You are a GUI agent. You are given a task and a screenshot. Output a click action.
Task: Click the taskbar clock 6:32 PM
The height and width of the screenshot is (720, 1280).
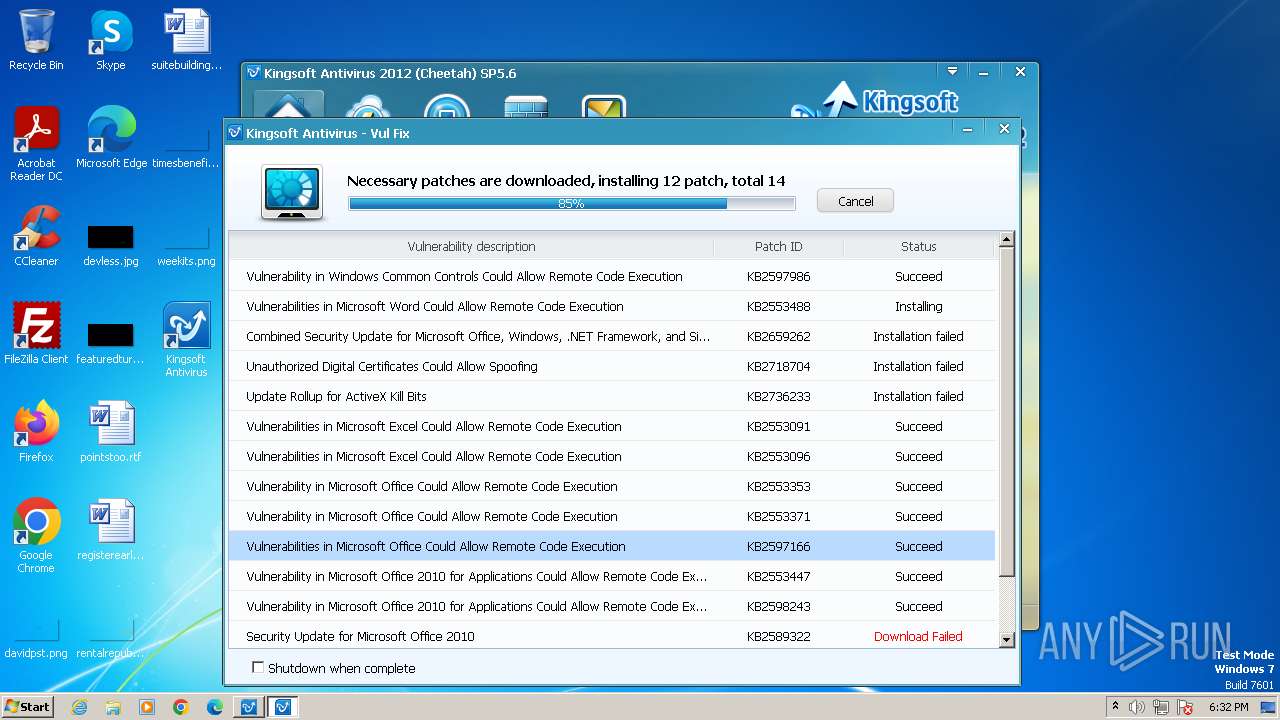click(x=1228, y=707)
